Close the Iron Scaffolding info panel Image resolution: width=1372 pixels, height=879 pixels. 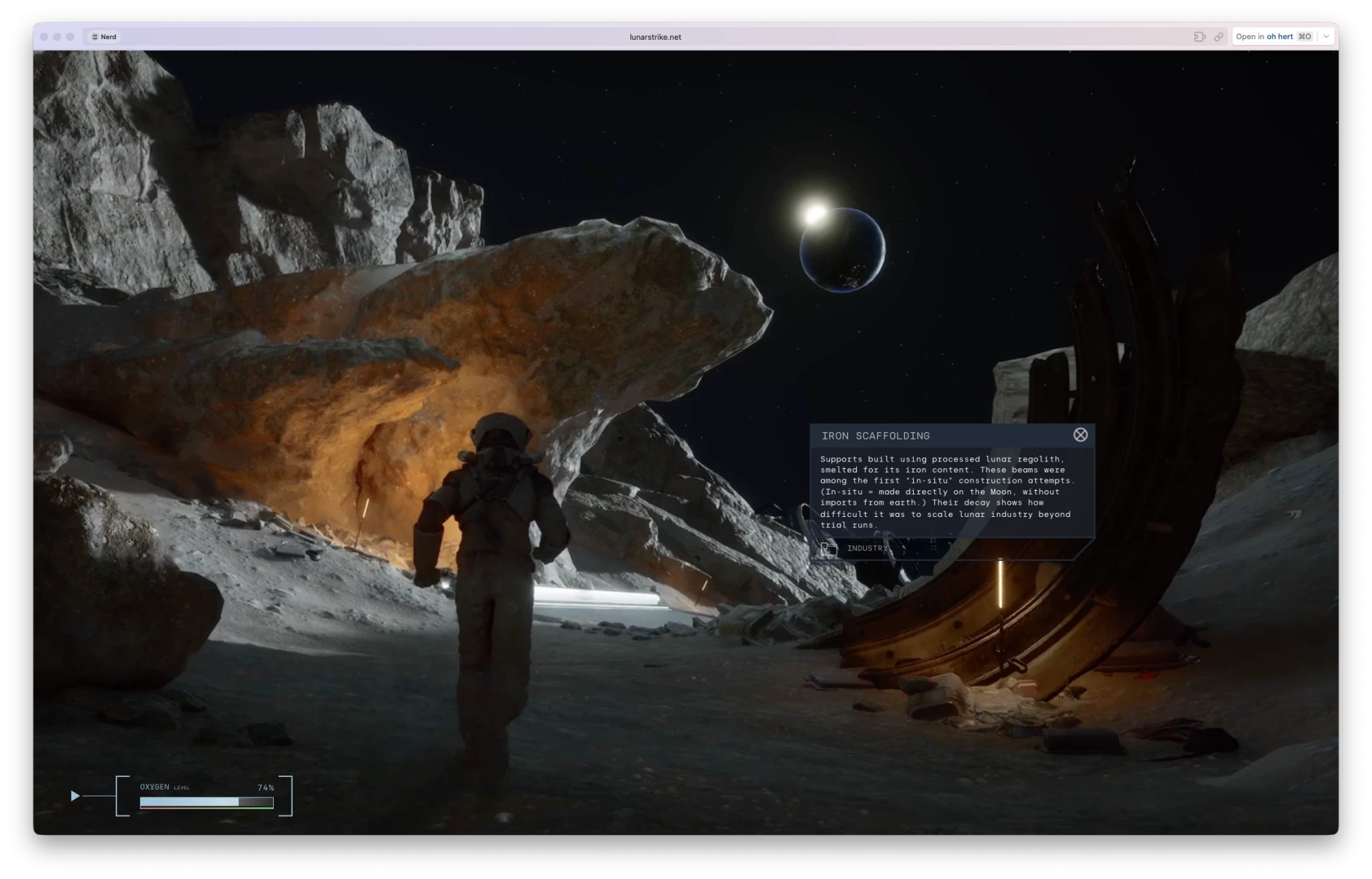[x=1080, y=435]
